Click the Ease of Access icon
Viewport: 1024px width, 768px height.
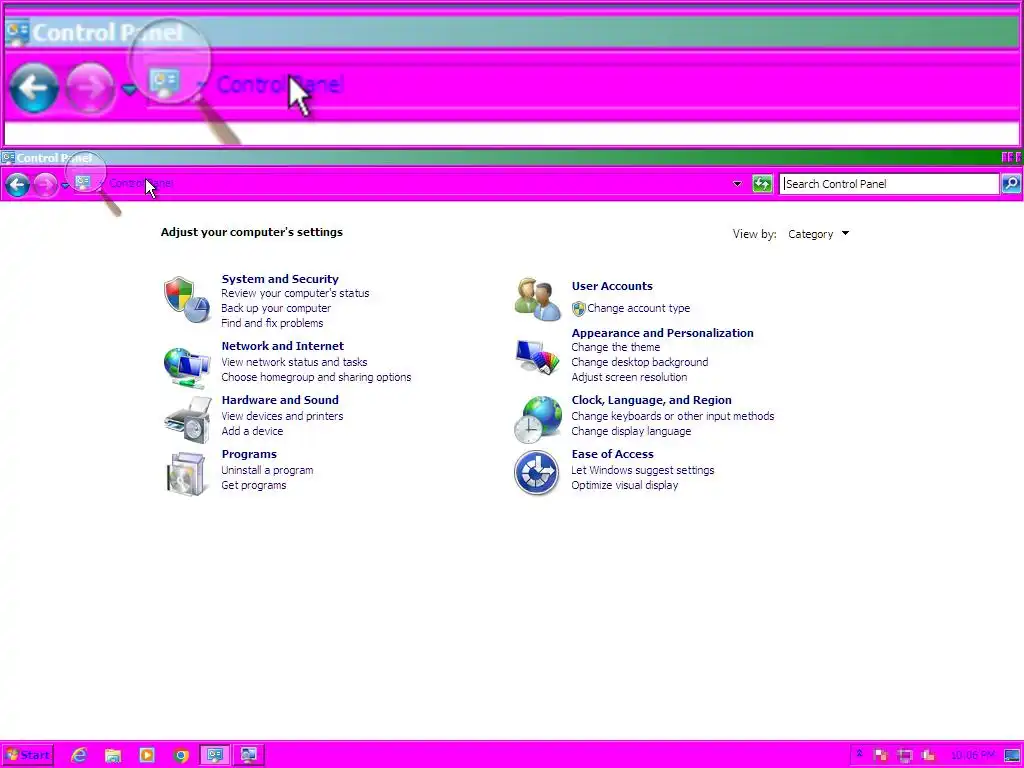point(536,473)
